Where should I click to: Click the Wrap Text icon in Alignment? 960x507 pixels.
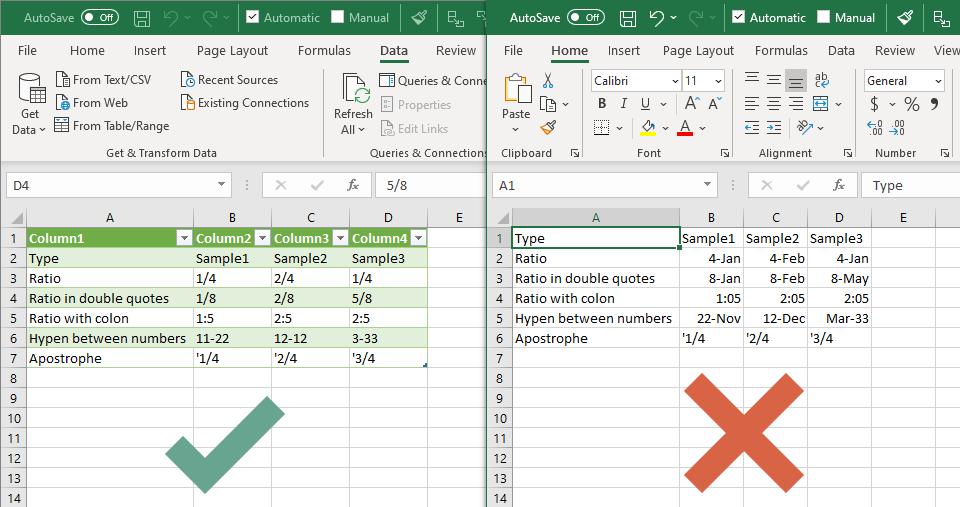point(821,81)
